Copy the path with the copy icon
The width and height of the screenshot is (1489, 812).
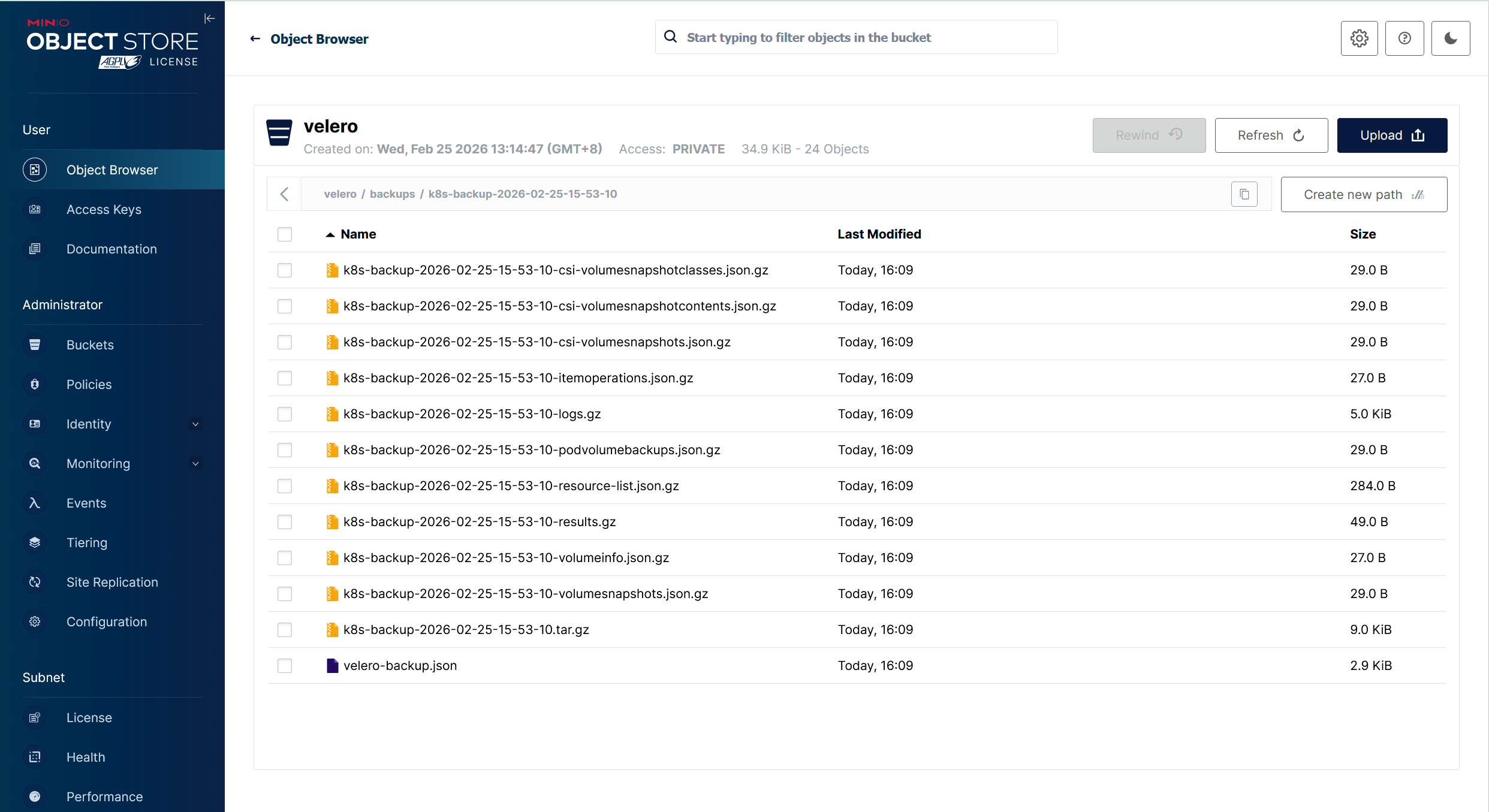point(1244,194)
